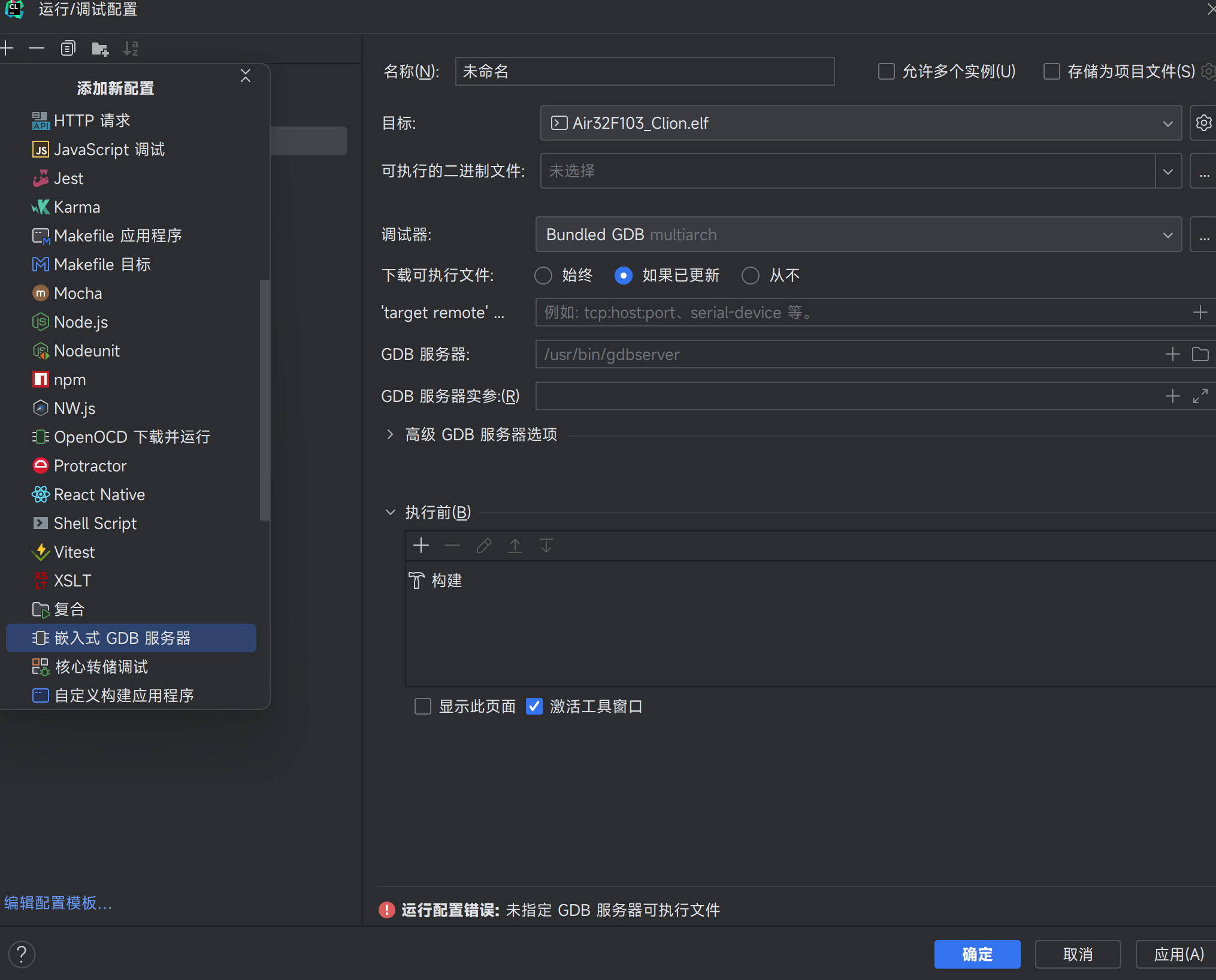Click the configuration list scrollbar
The height and width of the screenshot is (980, 1216).
(264, 400)
